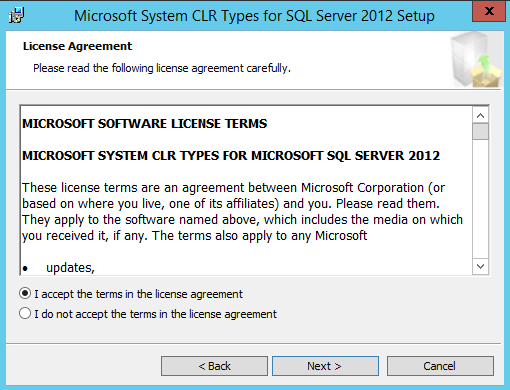The width and height of the screenshot is (510, 390).
Task: Click the installer icon in the title bar
Action: [16, 15]
